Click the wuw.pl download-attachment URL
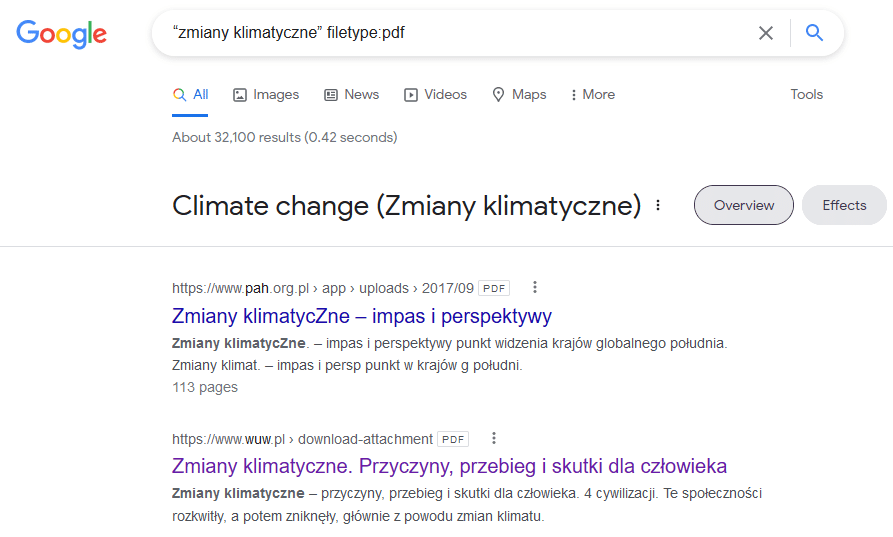 tap(302, 439)
